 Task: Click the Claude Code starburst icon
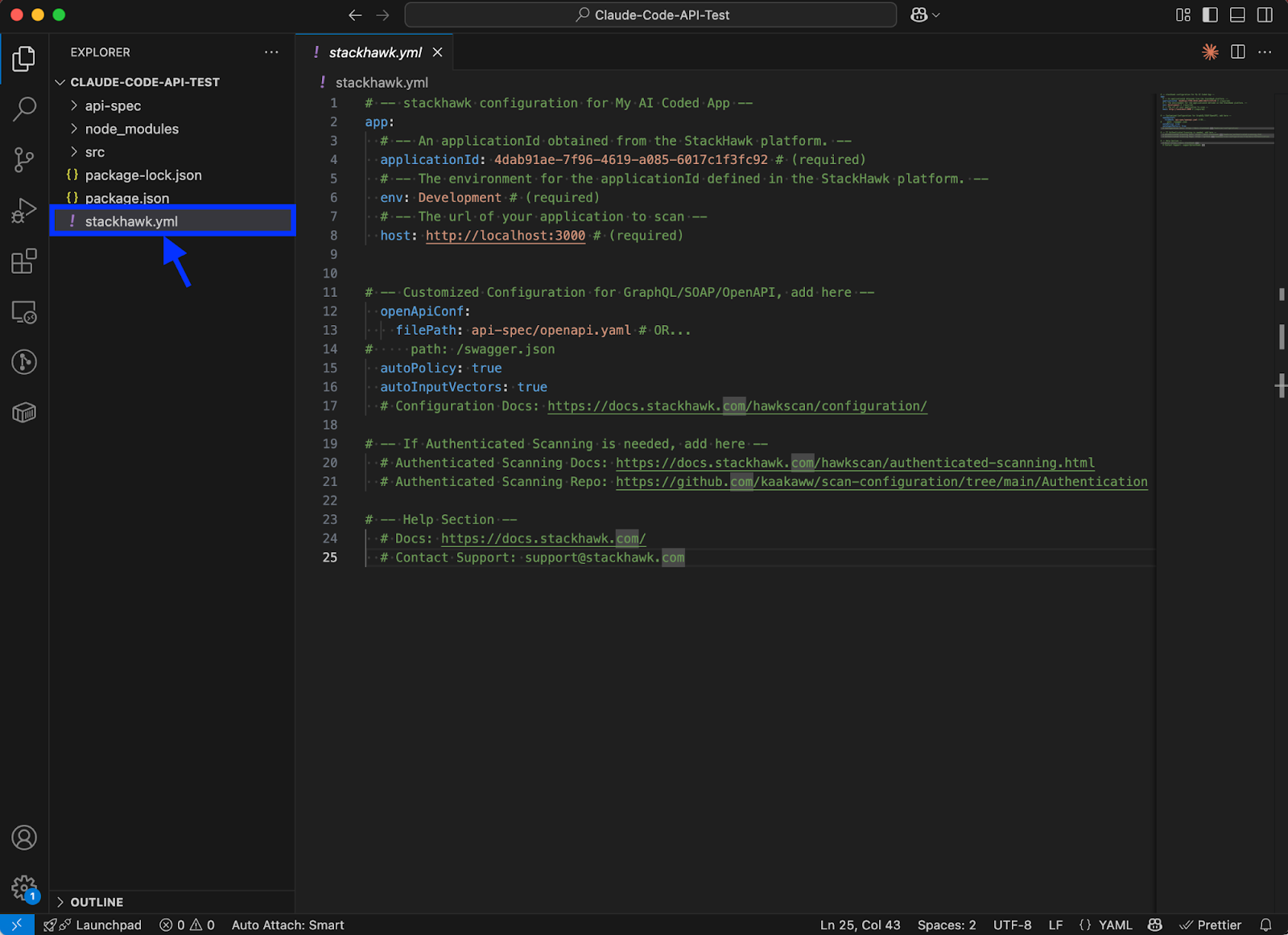point(1210,52)
